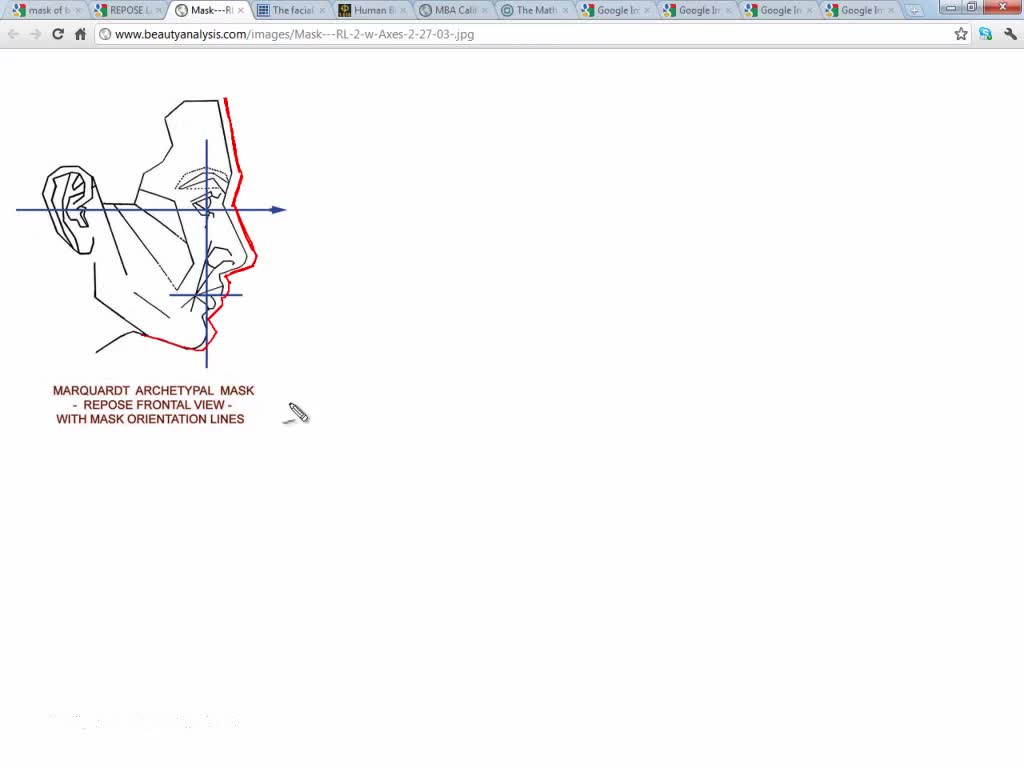The height and width of the screenshot is (768, 1024).
Task: Open the 'MBA Cali' tab
Action: point(453,10)
